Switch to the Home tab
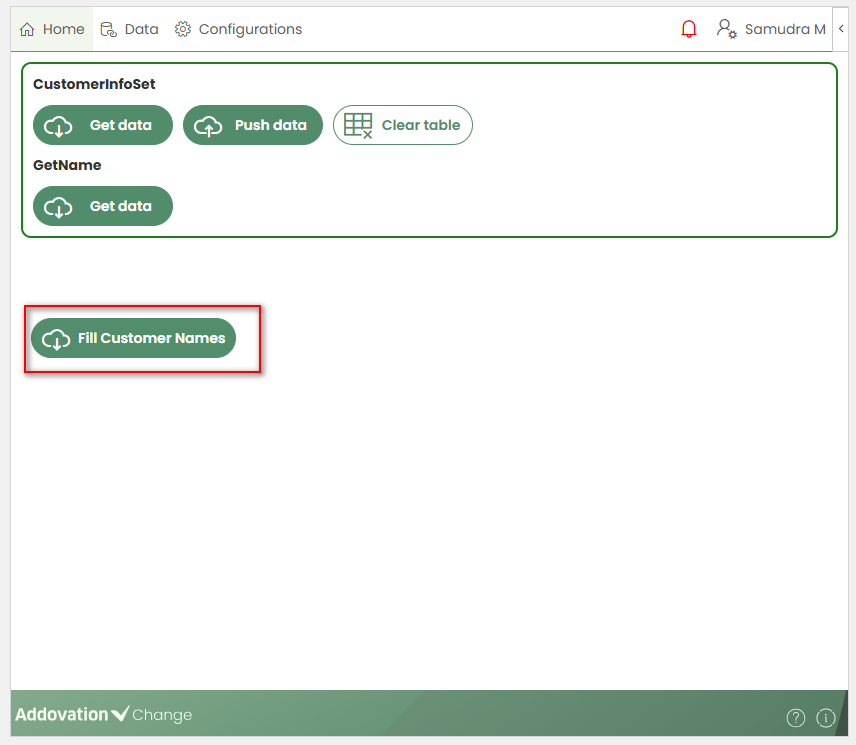Viewport: 856px width, 745px height. tap(62, 29)
